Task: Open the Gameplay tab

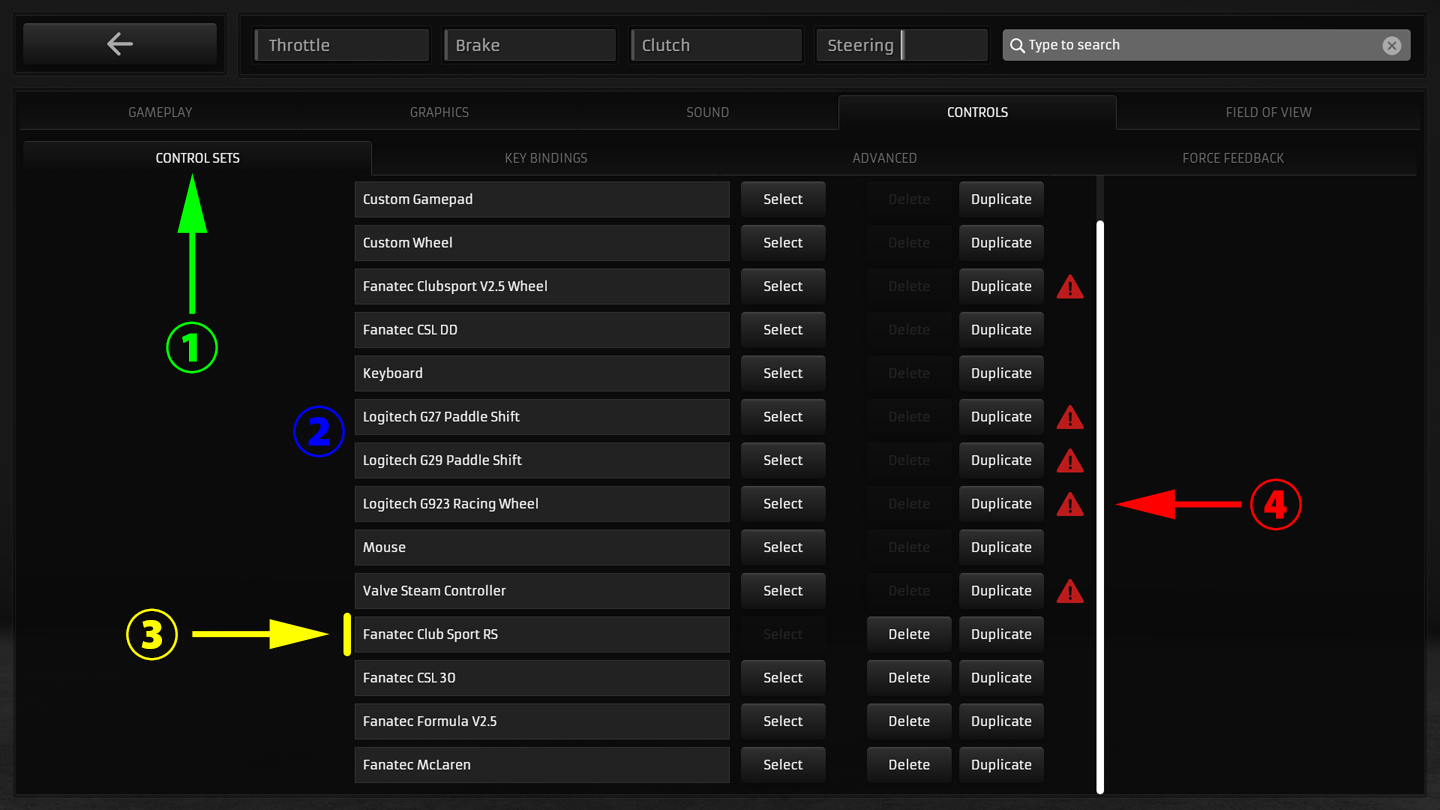Action: tap(160, 112)
